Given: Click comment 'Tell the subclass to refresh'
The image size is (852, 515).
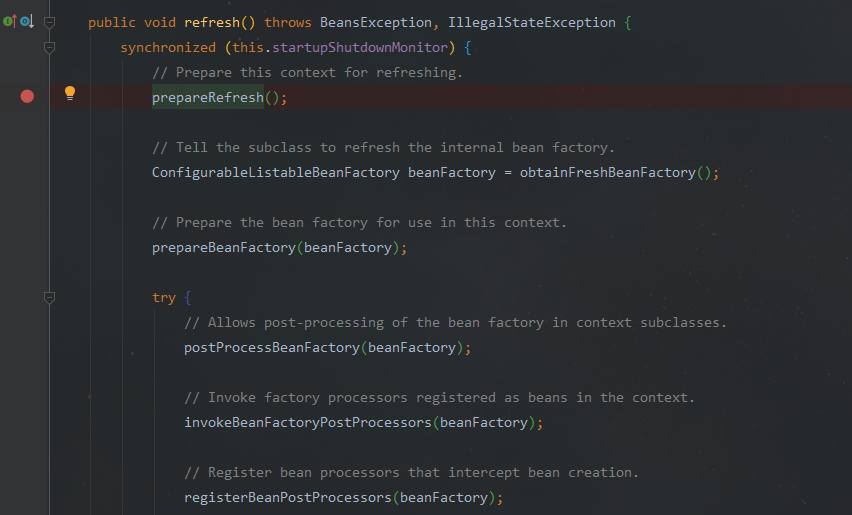Looking at the screenshot, I should tap(383, 148).
